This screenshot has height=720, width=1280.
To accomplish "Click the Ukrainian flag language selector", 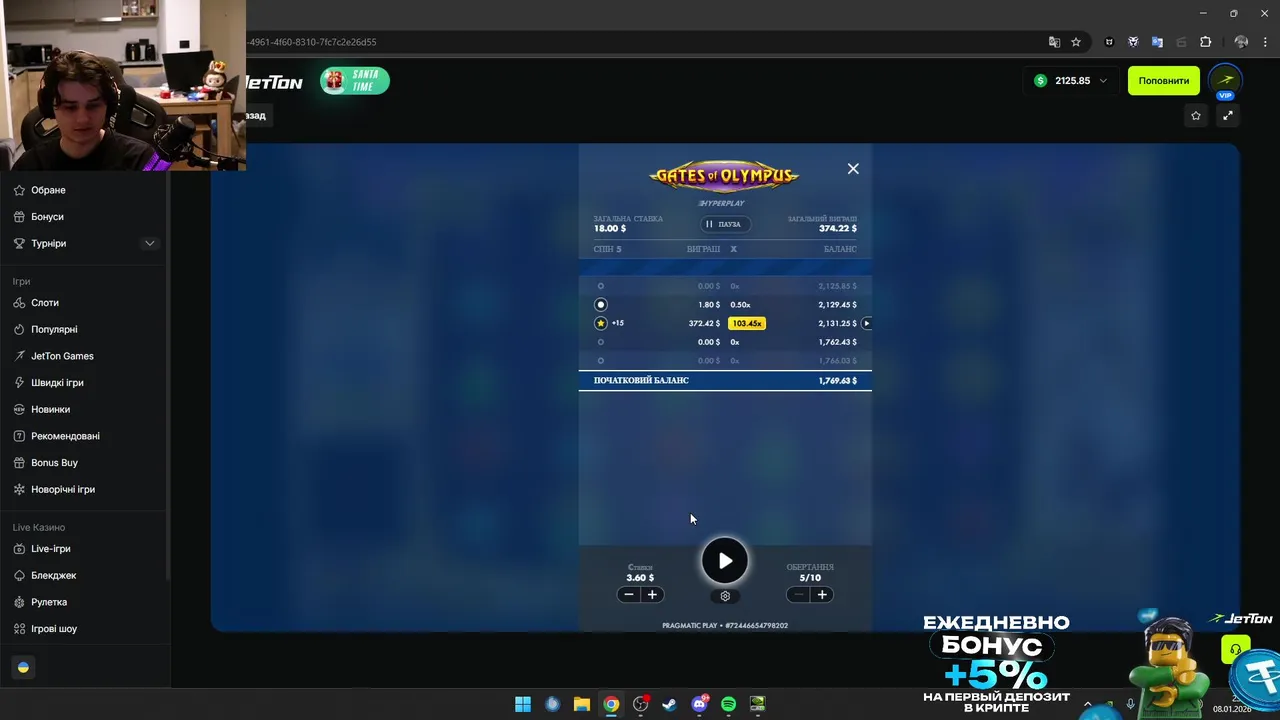I will pos(24,667).
